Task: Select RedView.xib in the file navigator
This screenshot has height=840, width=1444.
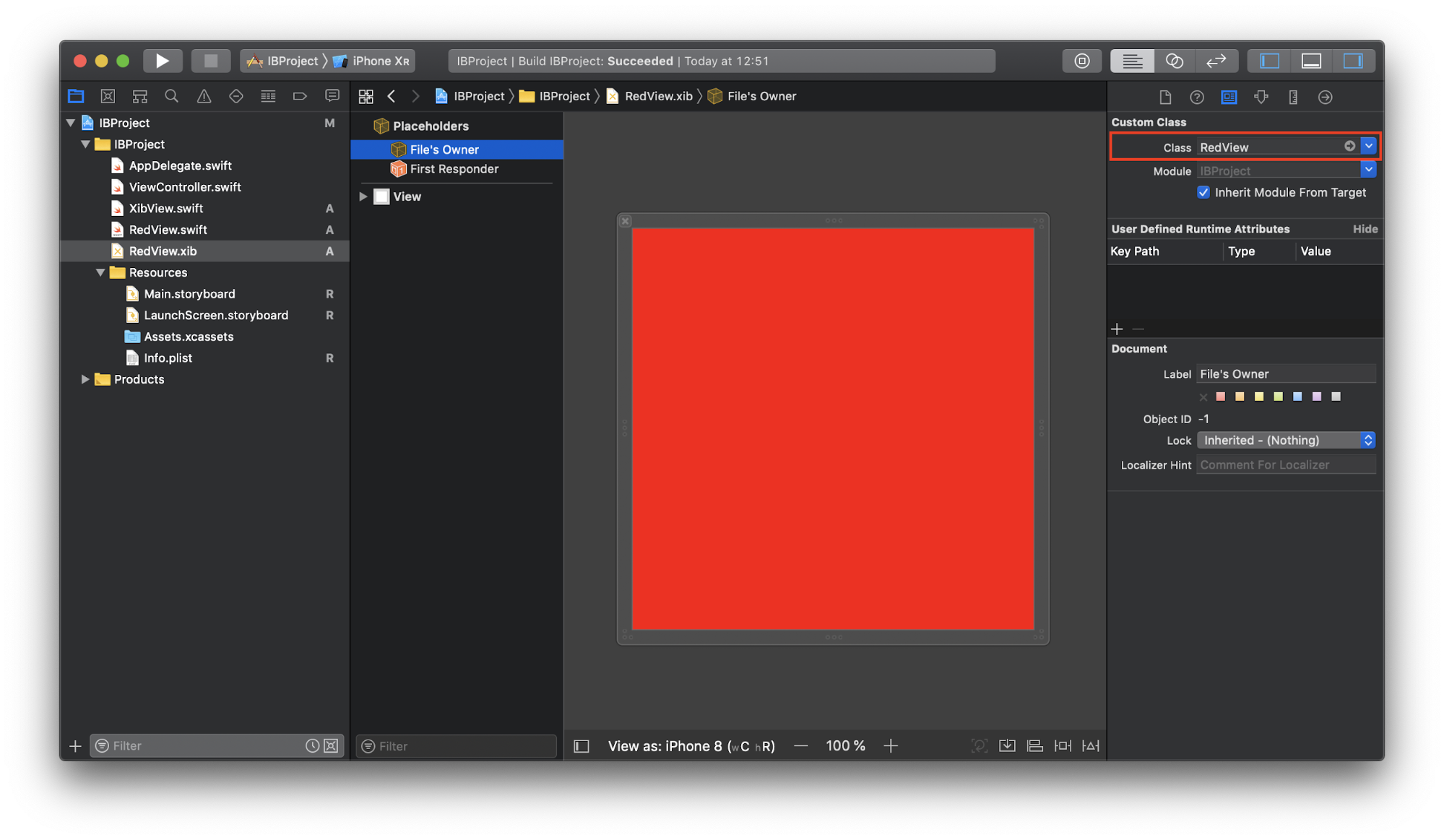Action: point(162,250)
